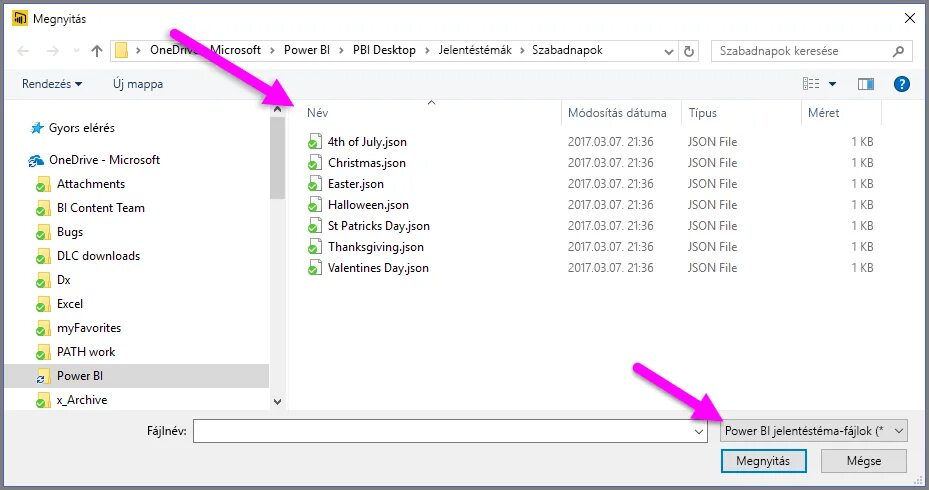
Task: Navigate to Microsoft in address path
Action: [x=235, y=50]
